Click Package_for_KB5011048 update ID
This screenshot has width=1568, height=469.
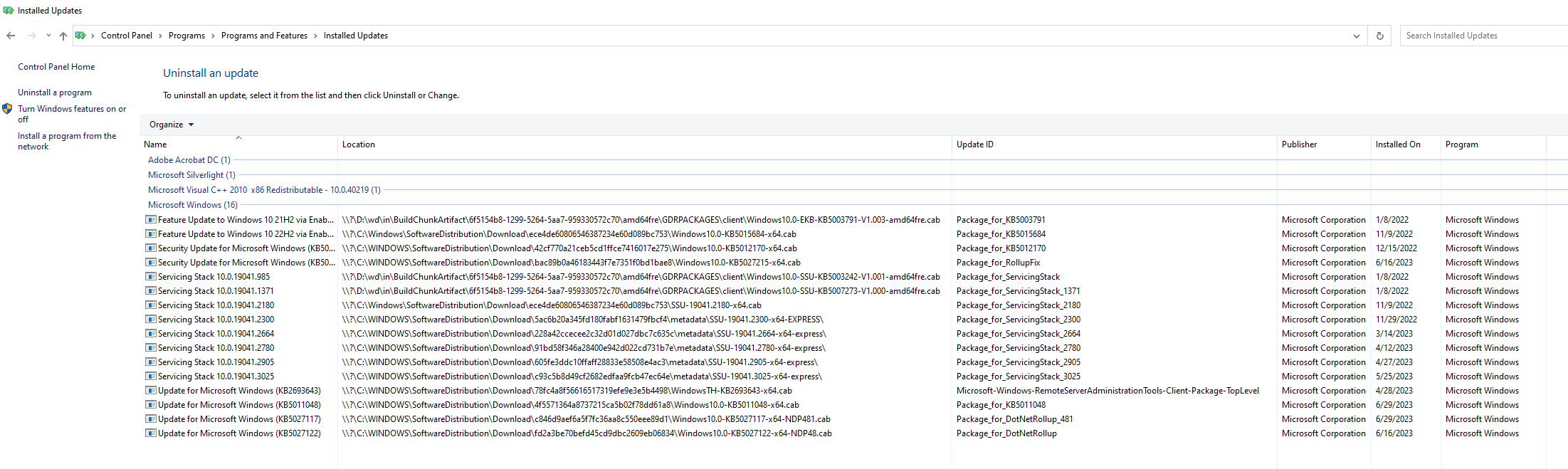1001,405
